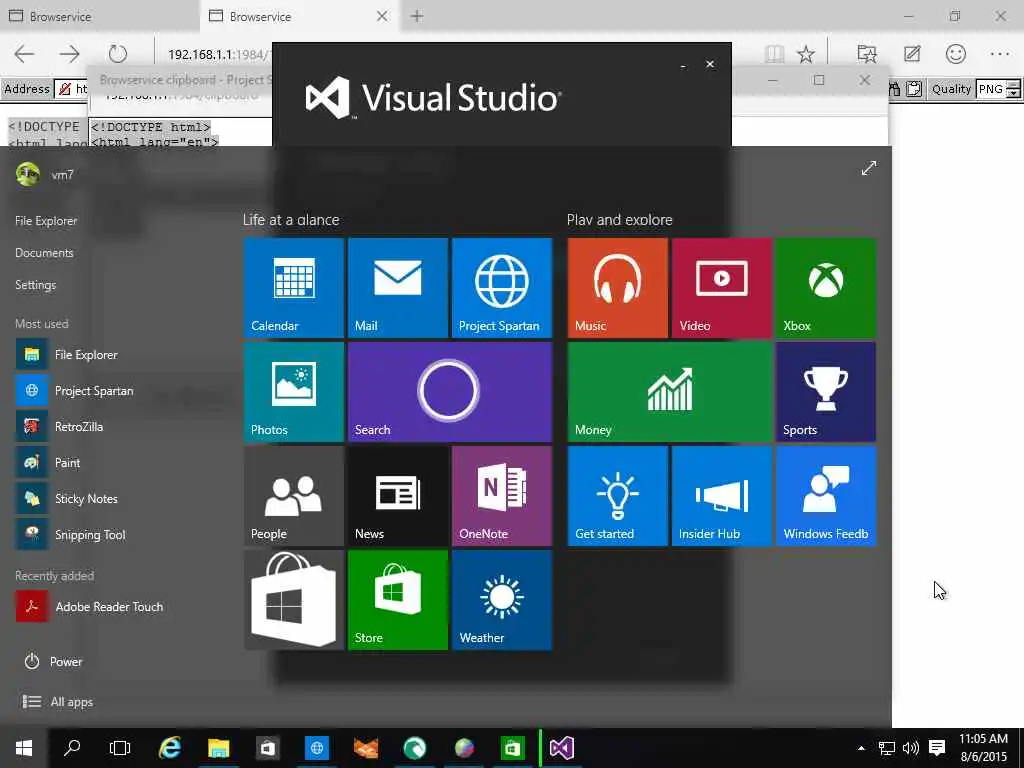Open the Music tile
This screenshot has width=1024, height=768.
click(617, 288)
